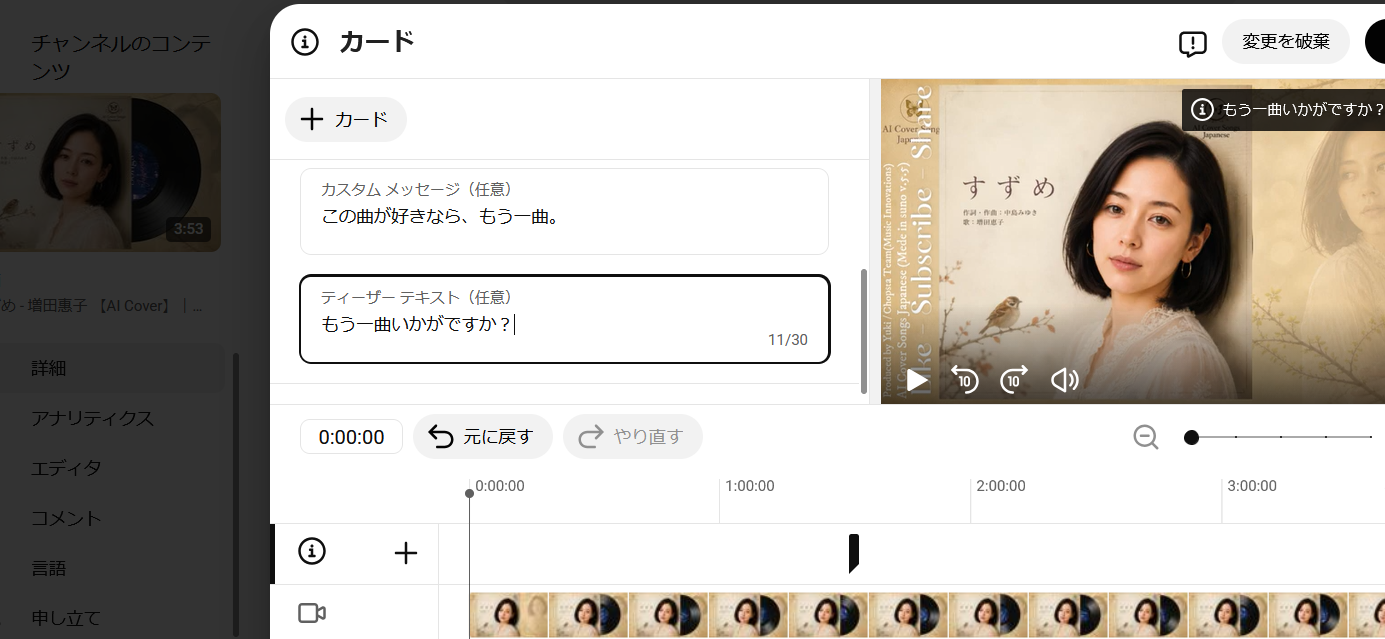Click the cards track info icon
This screenshot has height=639, width=1385.
pyautogui.click(x=312, y=551)
